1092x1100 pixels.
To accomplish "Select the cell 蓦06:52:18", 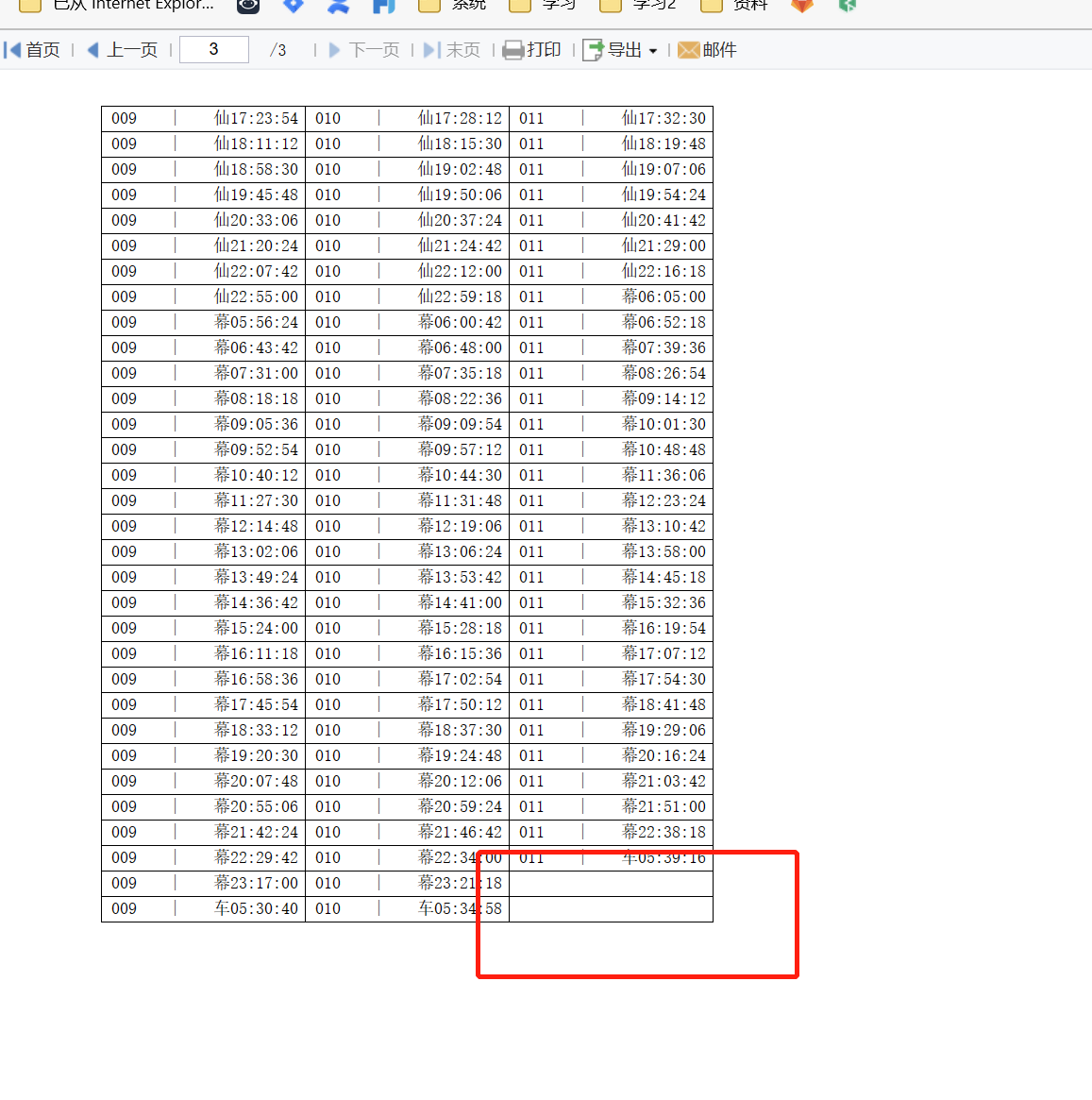I will 664,322.
